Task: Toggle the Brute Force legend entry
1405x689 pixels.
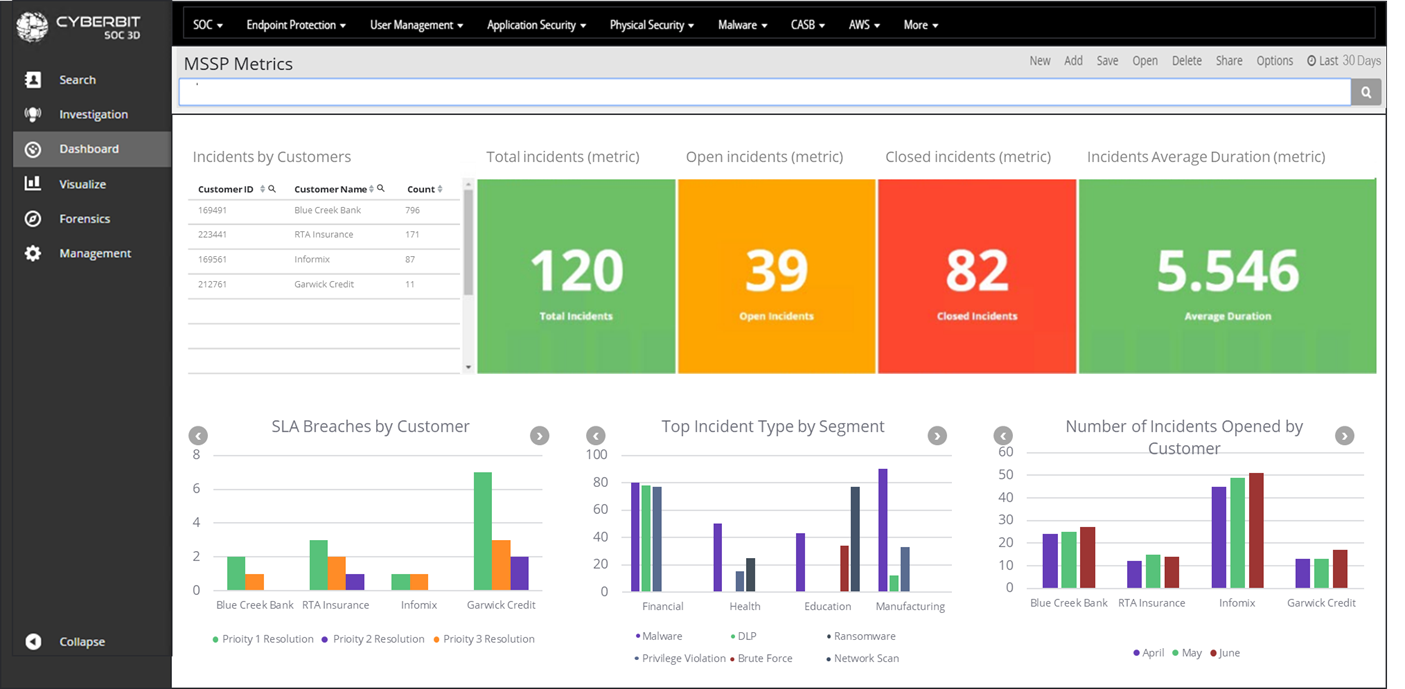Action: pos(761,658)
